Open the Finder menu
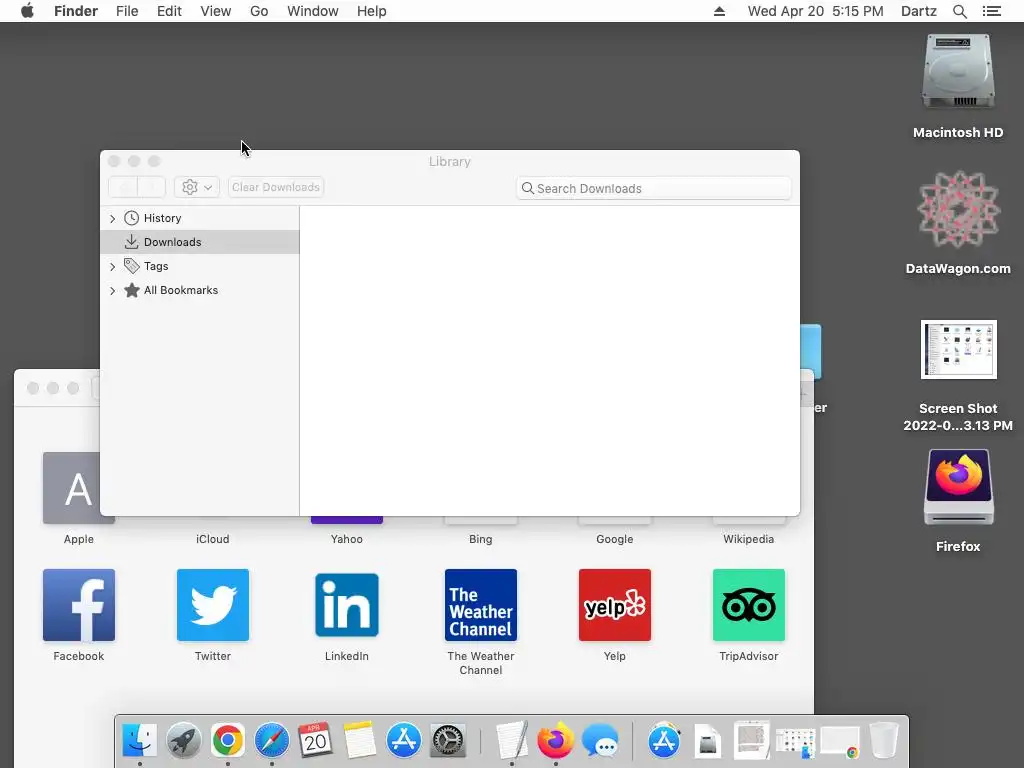 [76, 11]
